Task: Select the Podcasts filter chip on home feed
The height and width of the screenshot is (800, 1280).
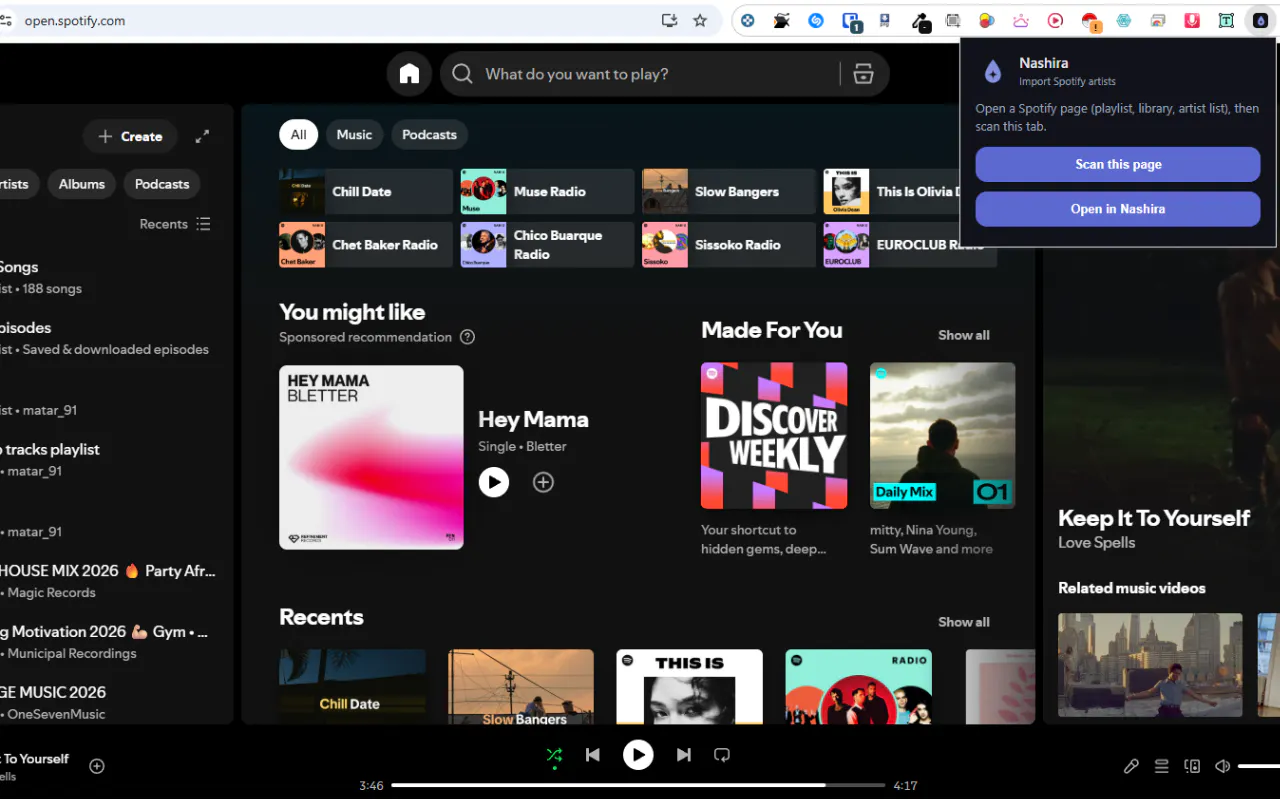Action: [429, 134]
